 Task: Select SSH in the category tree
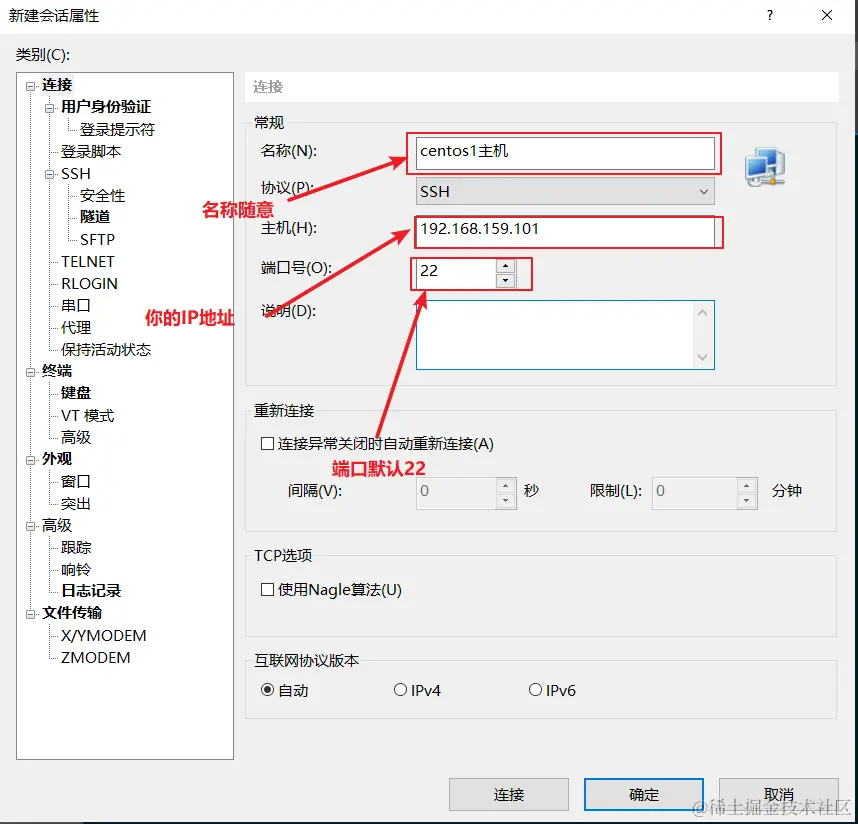tap(76, 174)
